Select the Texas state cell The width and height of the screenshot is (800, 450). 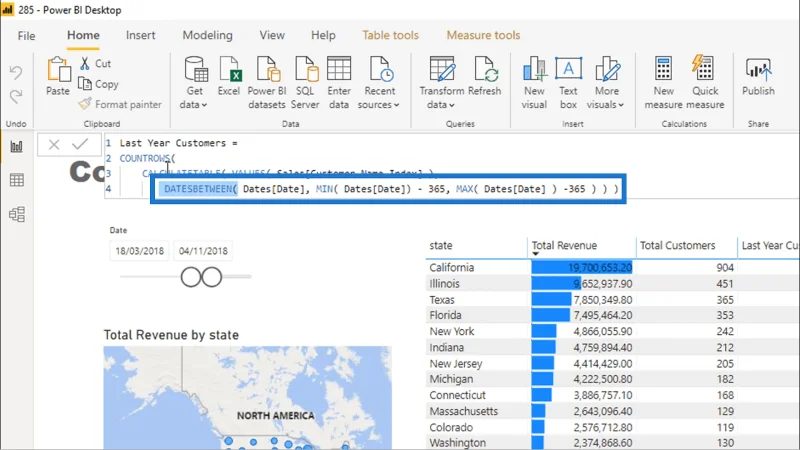[442, 300]
